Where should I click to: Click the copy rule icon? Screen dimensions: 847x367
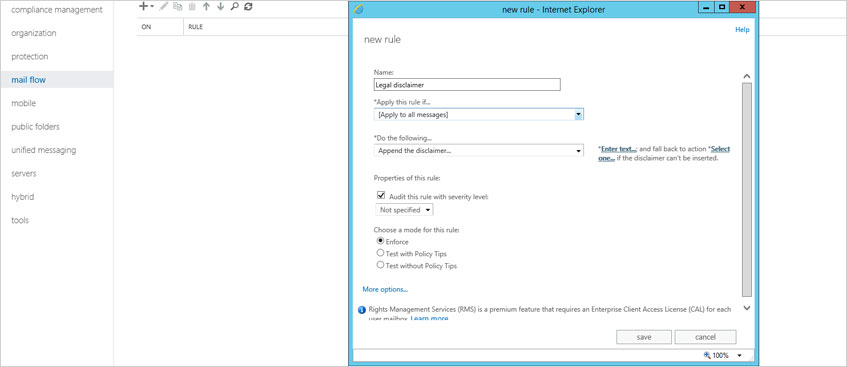178,6
